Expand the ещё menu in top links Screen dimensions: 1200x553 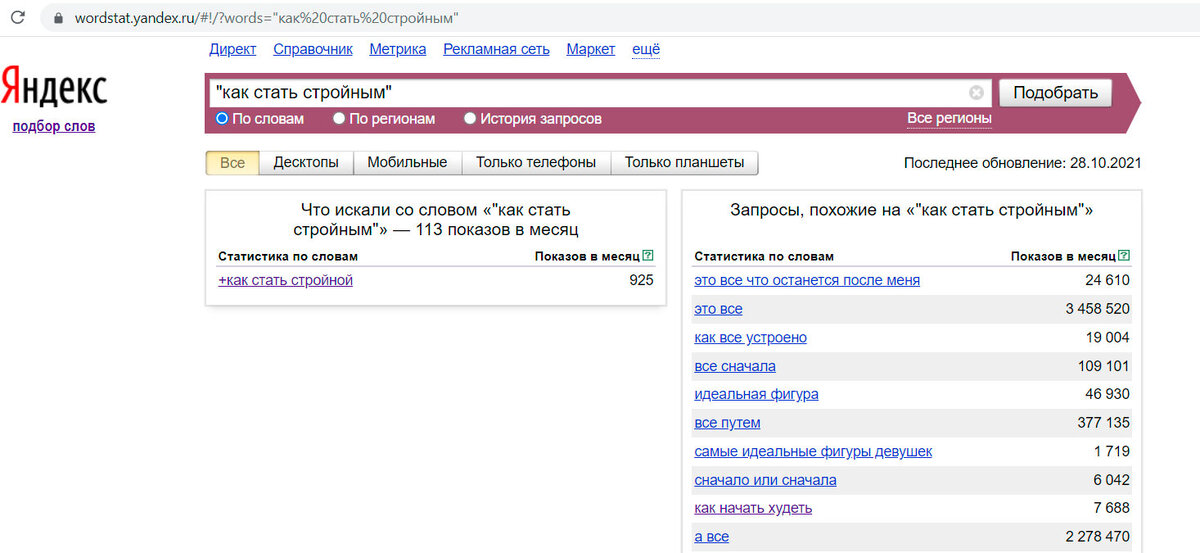pyautogui.click(x=646, y=49)
